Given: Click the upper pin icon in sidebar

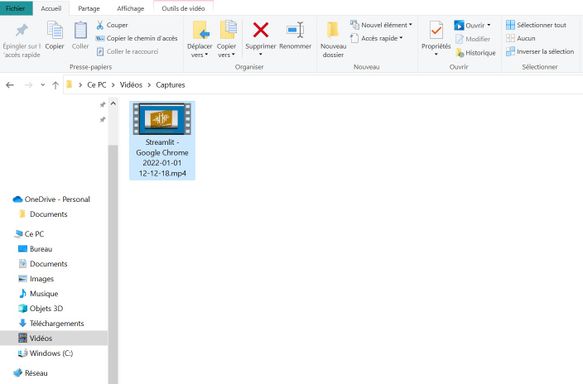Looking at the screenshot, I should [103, 105].
